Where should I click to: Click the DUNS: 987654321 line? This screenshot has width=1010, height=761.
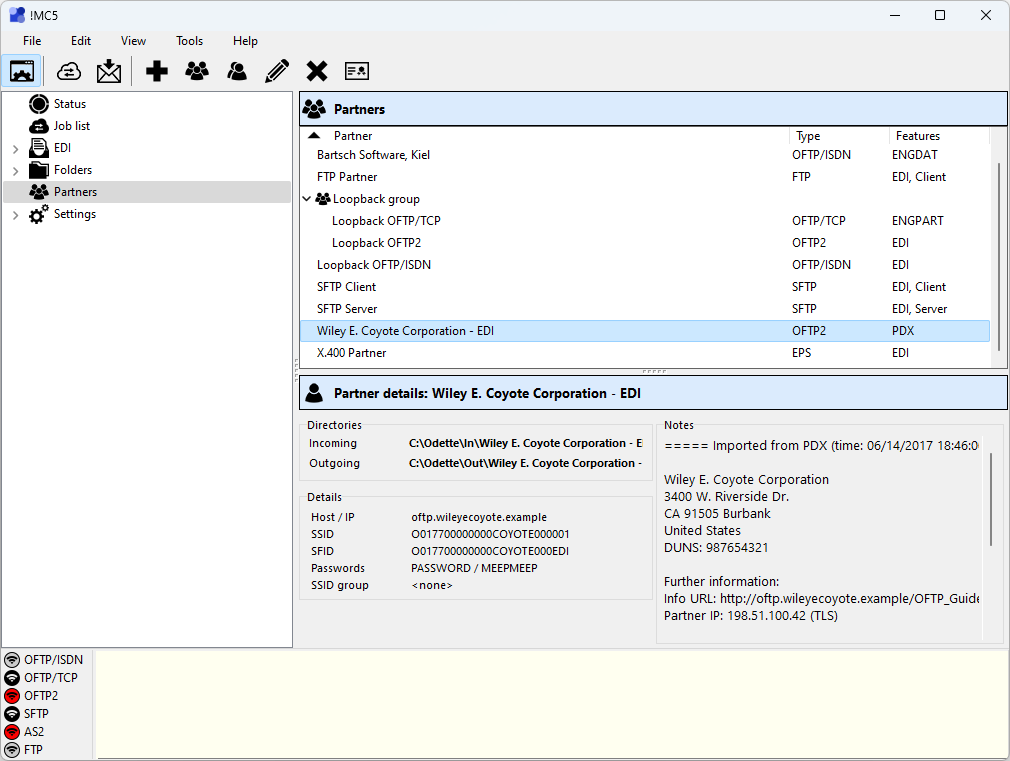(716, 548)
